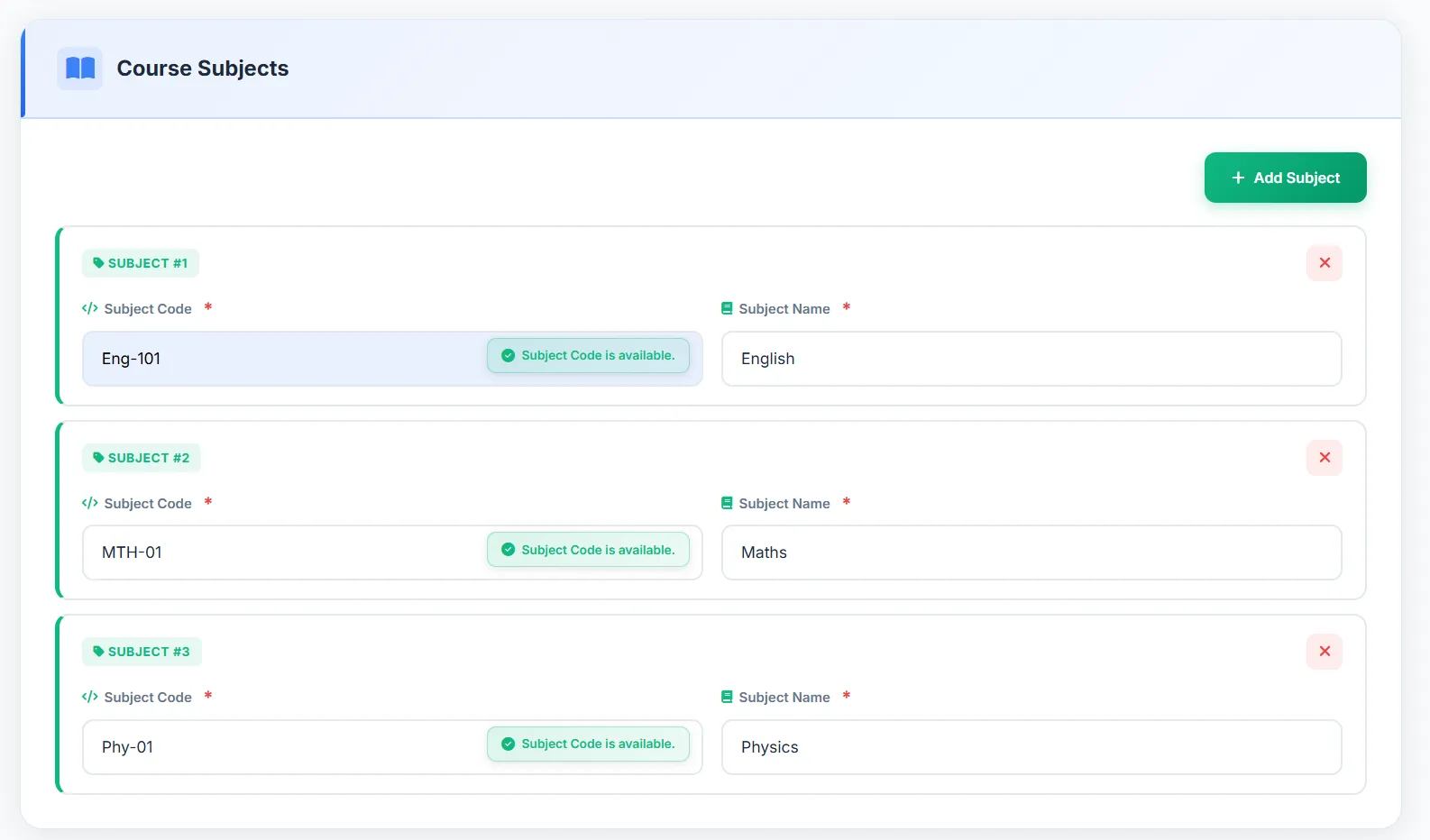Click the Add Subject button
The width and height of the screenshot is (1430, 840).
pos(1285,178)
